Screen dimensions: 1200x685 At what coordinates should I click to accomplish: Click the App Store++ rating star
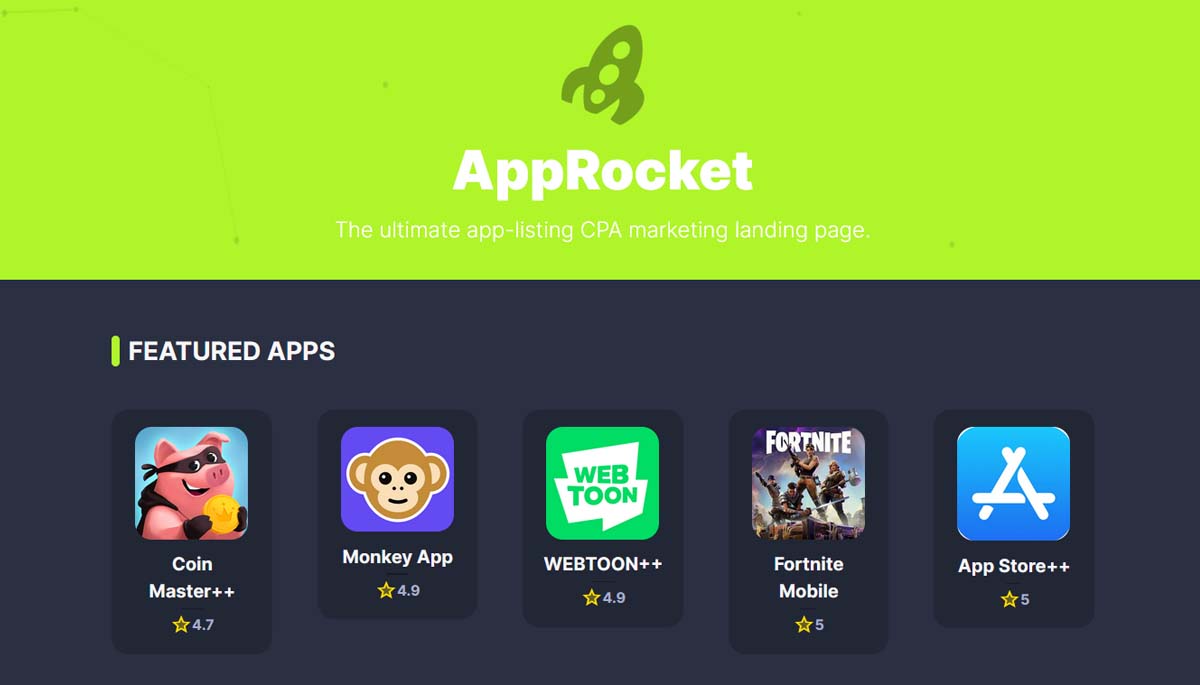1009,600
